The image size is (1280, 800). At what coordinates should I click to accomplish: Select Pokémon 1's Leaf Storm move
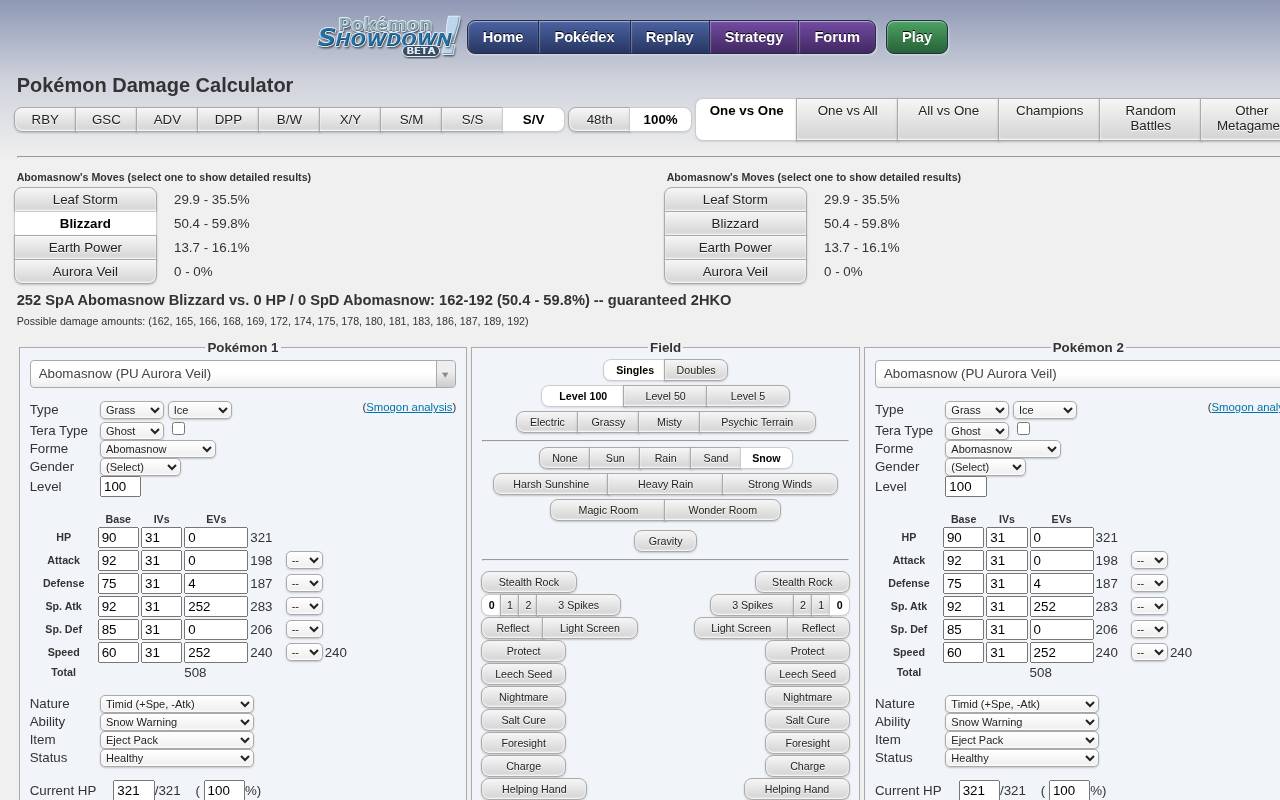coord(85,200)
